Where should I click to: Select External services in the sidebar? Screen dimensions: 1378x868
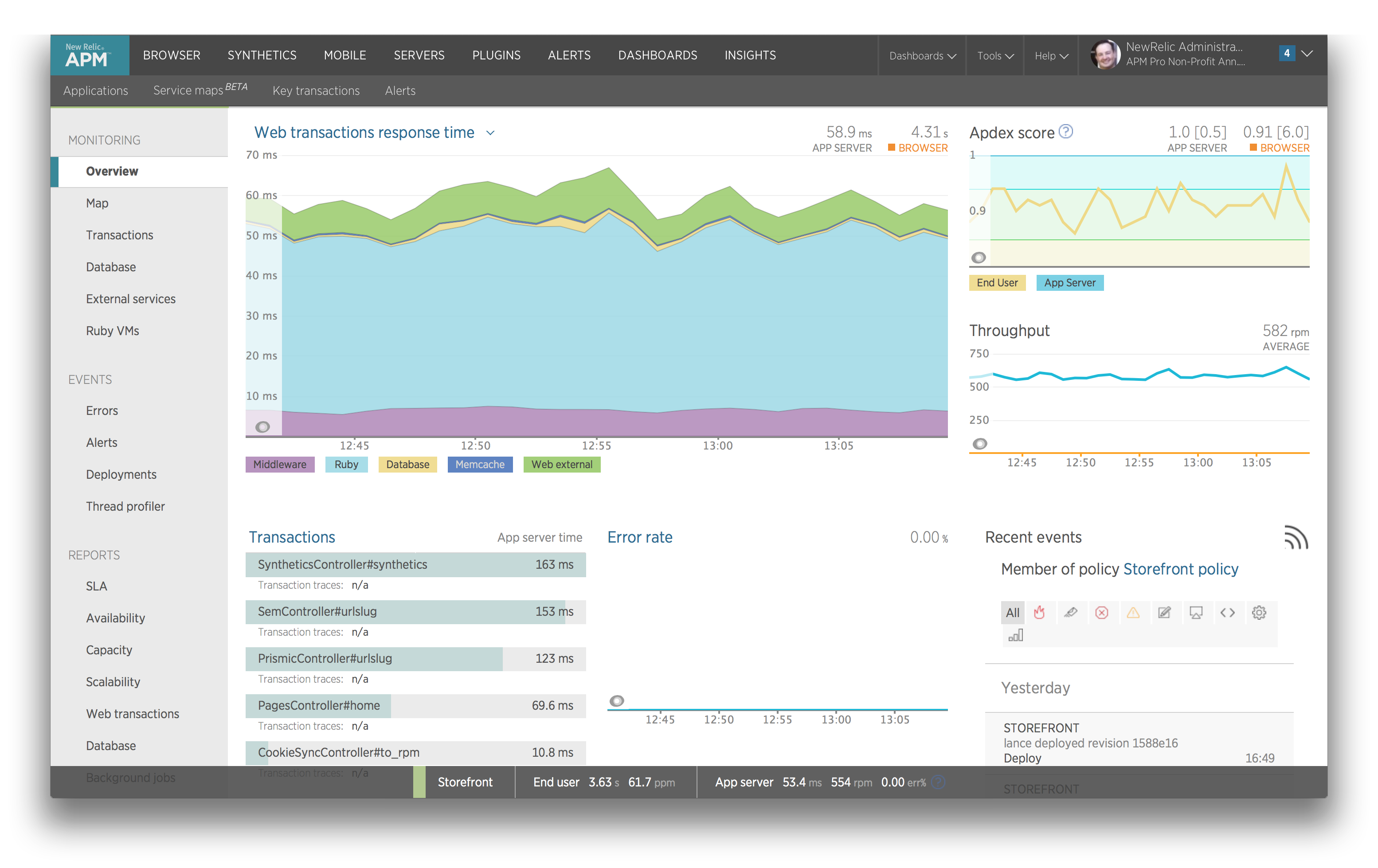tap(130, 299)
